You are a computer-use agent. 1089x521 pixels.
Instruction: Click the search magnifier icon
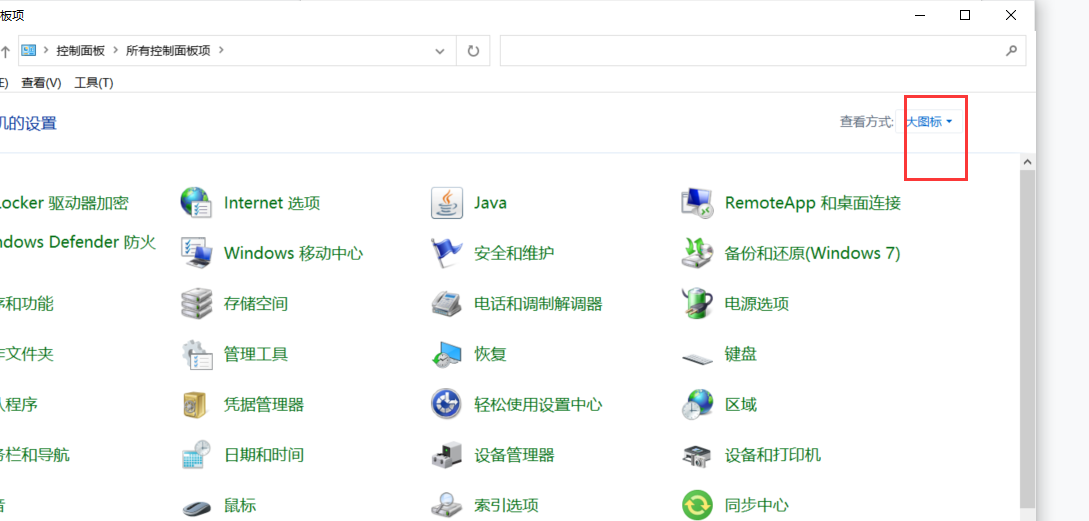point(1012,51)
